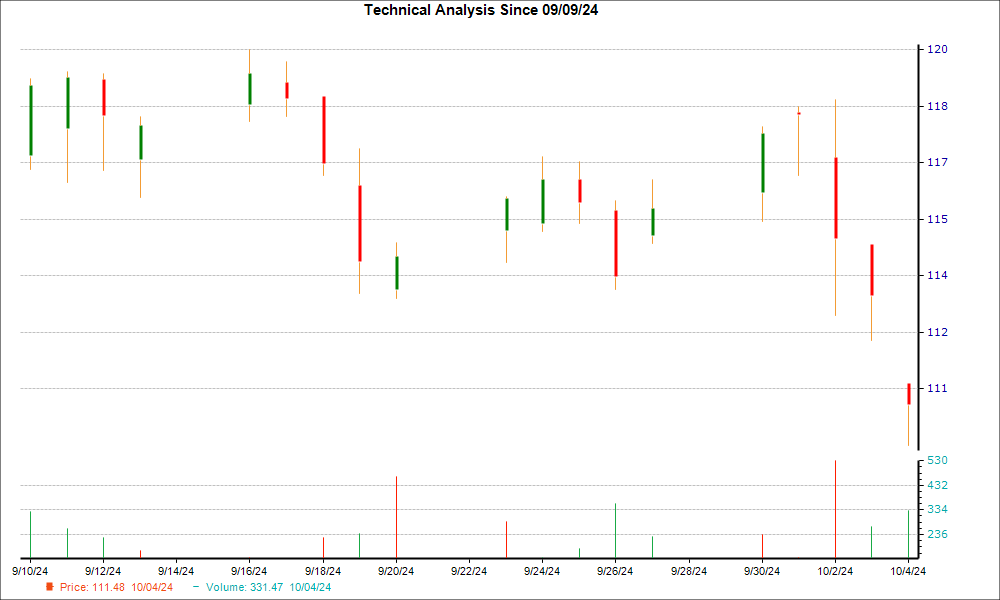Click the 334 volume axis label

(x=937, y=509)
